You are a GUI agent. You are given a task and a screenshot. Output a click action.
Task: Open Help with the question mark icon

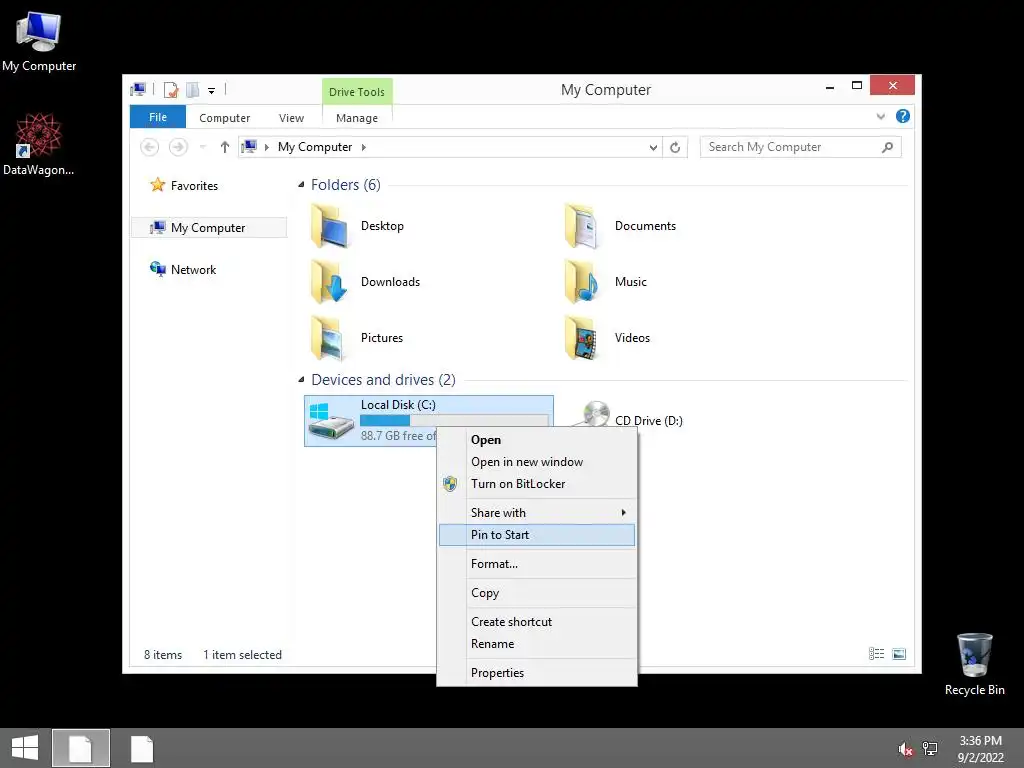(903, 116)
